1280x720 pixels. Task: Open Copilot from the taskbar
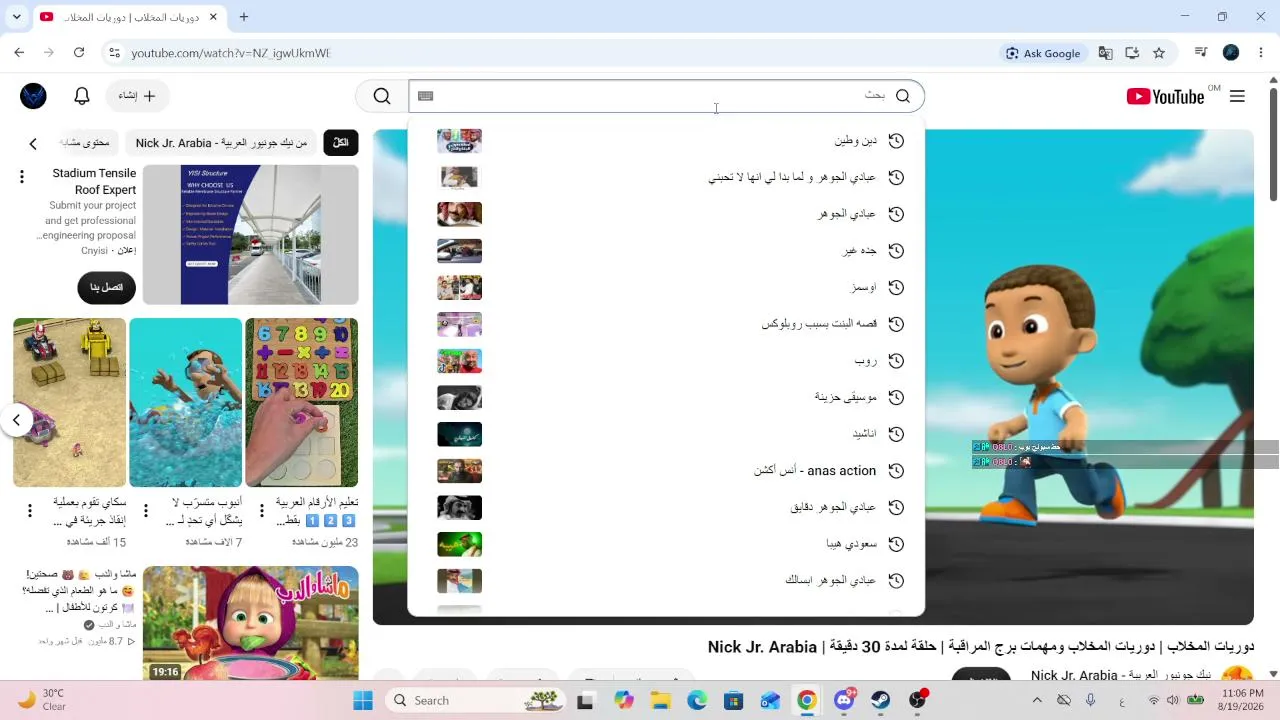(x=624, y=700)
